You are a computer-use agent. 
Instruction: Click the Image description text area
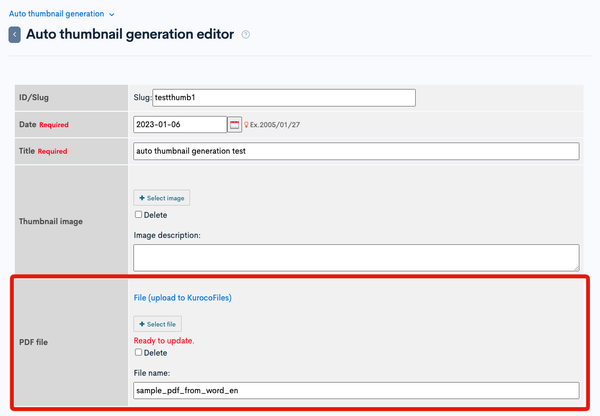(x=356, y=258)
